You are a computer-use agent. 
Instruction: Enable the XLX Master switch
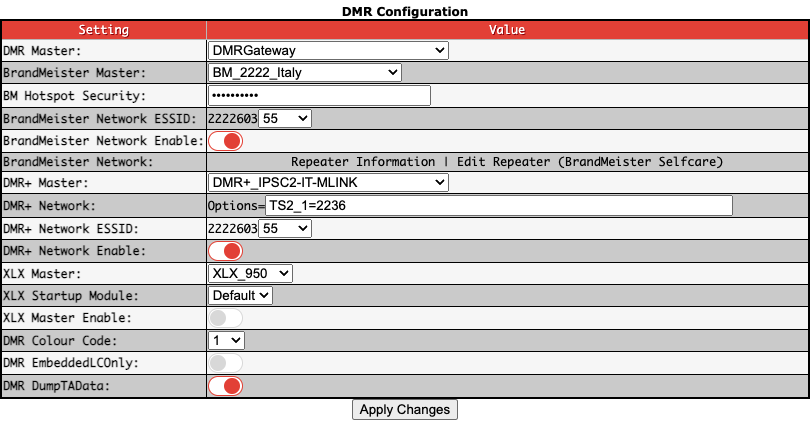point(225,318)
